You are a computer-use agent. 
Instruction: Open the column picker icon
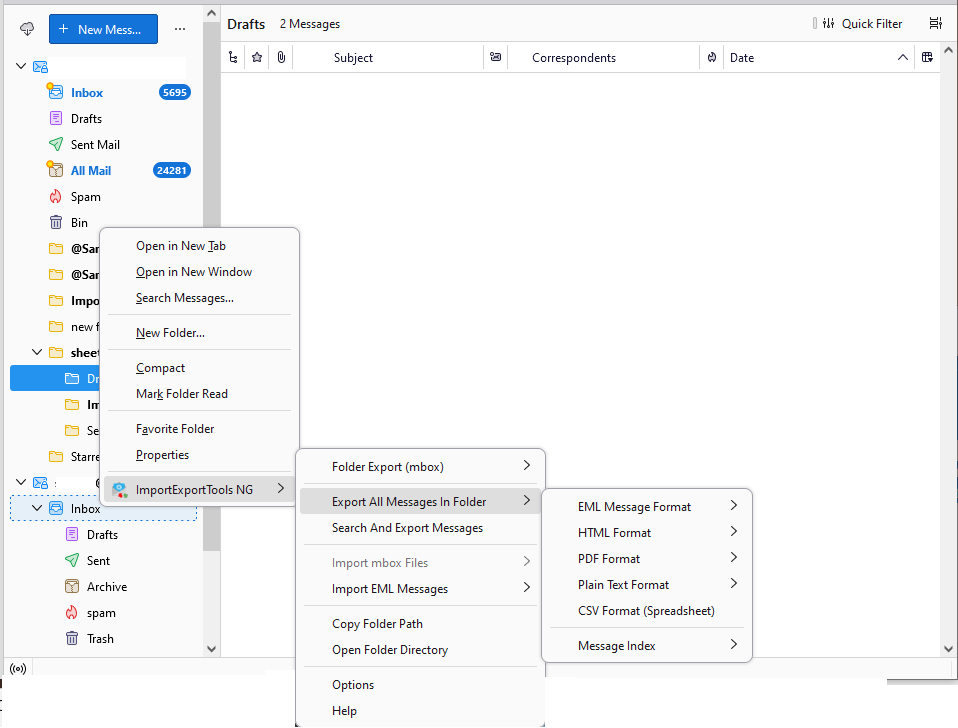tap(927, 57)
